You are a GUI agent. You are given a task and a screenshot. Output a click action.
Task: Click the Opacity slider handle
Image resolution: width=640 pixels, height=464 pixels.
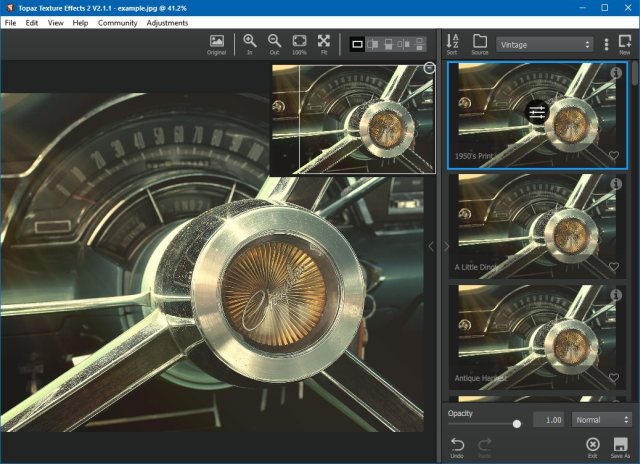coord(517,424)
